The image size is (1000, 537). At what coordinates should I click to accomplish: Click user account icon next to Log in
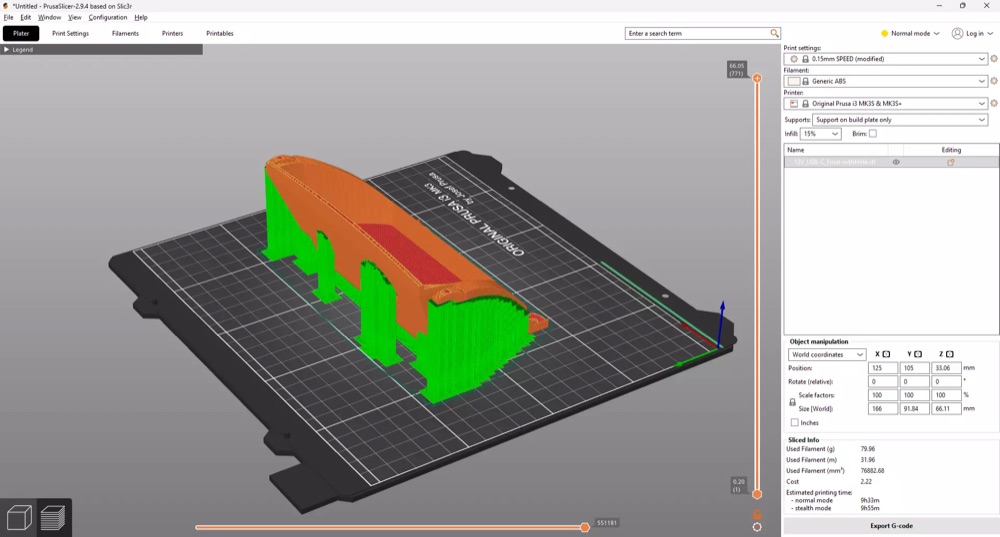[x=957, y=33]
